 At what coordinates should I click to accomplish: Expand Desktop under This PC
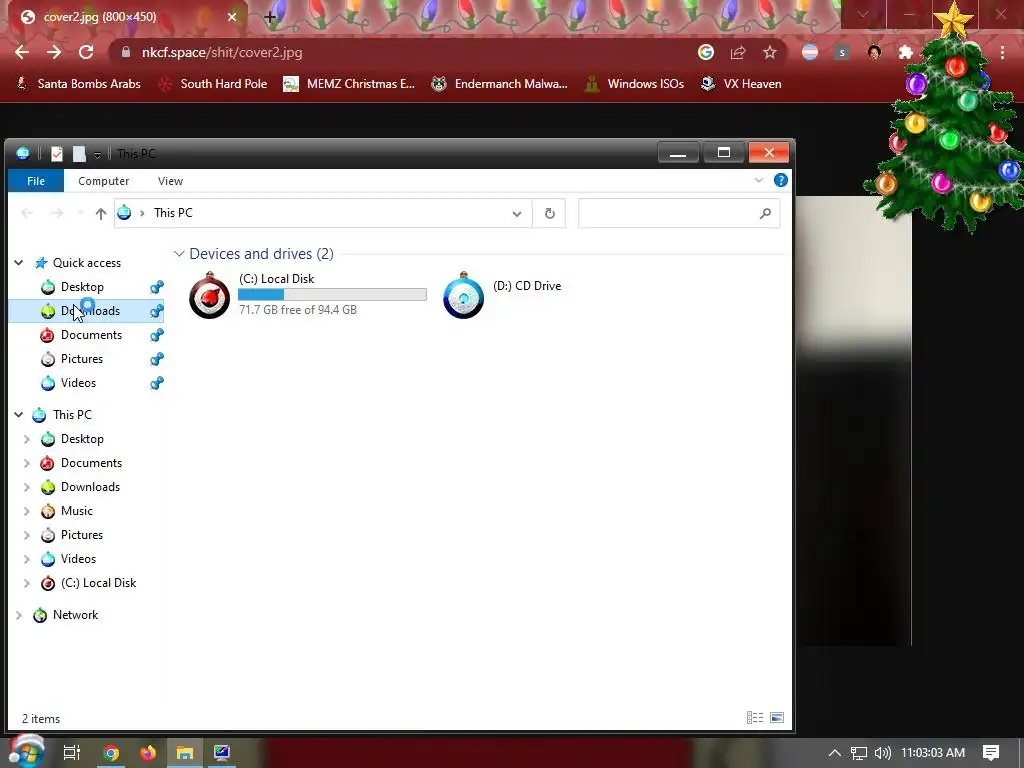(x=27, y=439)
